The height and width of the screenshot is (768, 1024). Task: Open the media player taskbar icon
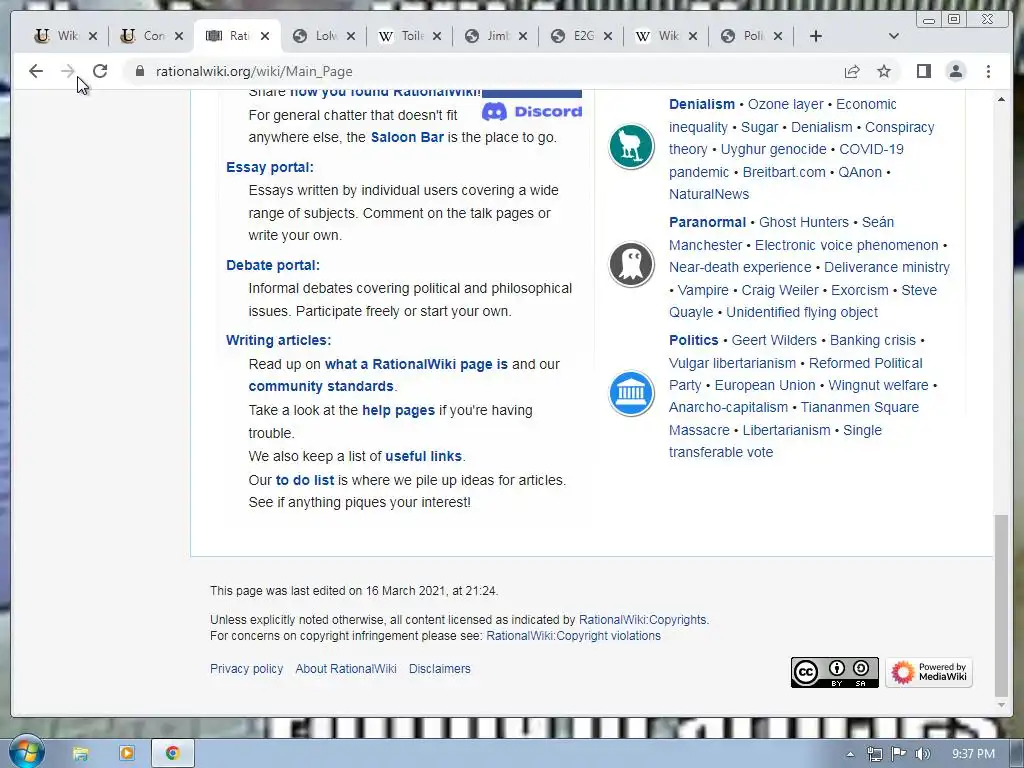point(127,753)
